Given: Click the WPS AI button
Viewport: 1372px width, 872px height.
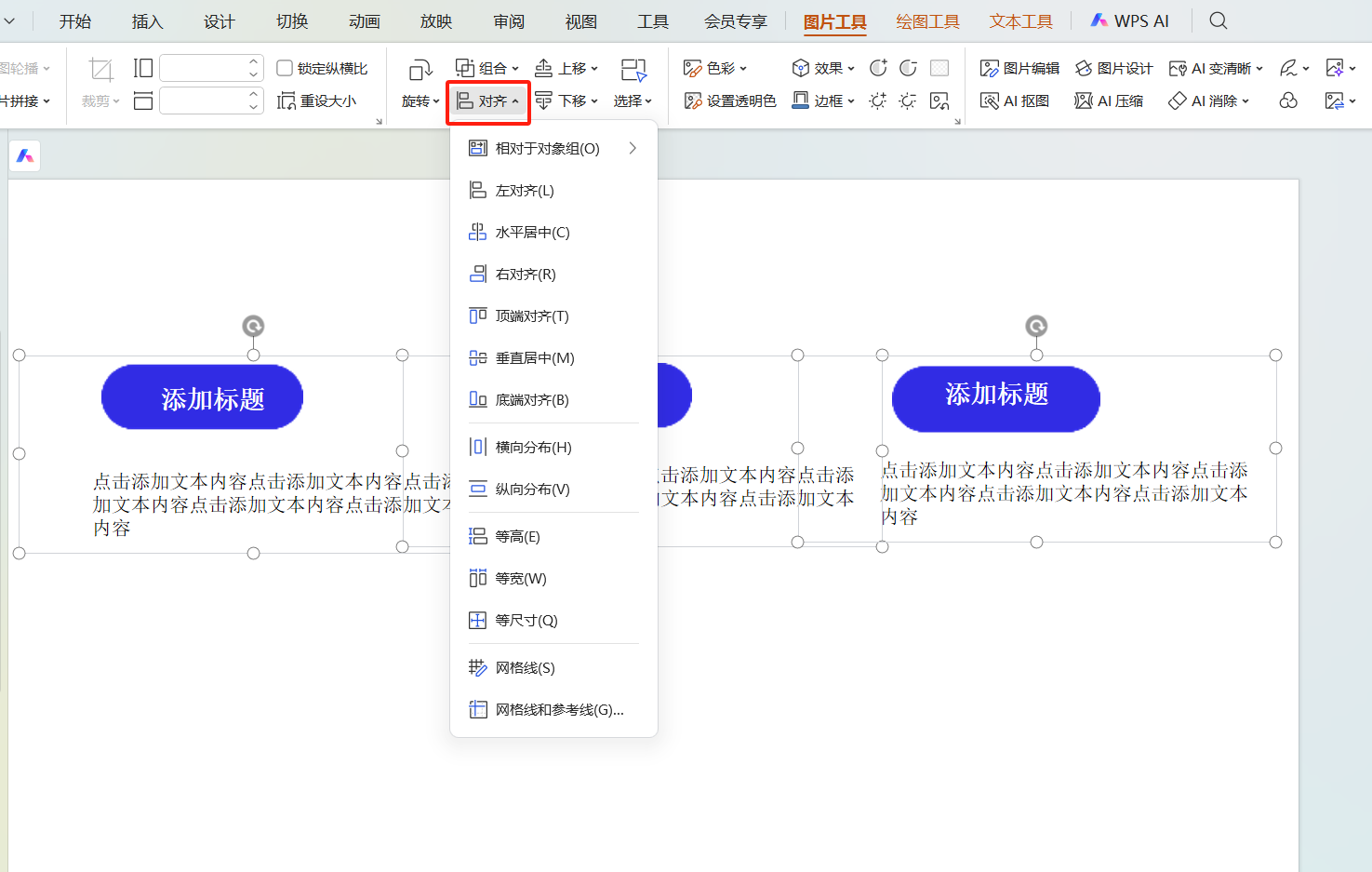Looking at the screenshot, I should click(x=1129, y=20).
